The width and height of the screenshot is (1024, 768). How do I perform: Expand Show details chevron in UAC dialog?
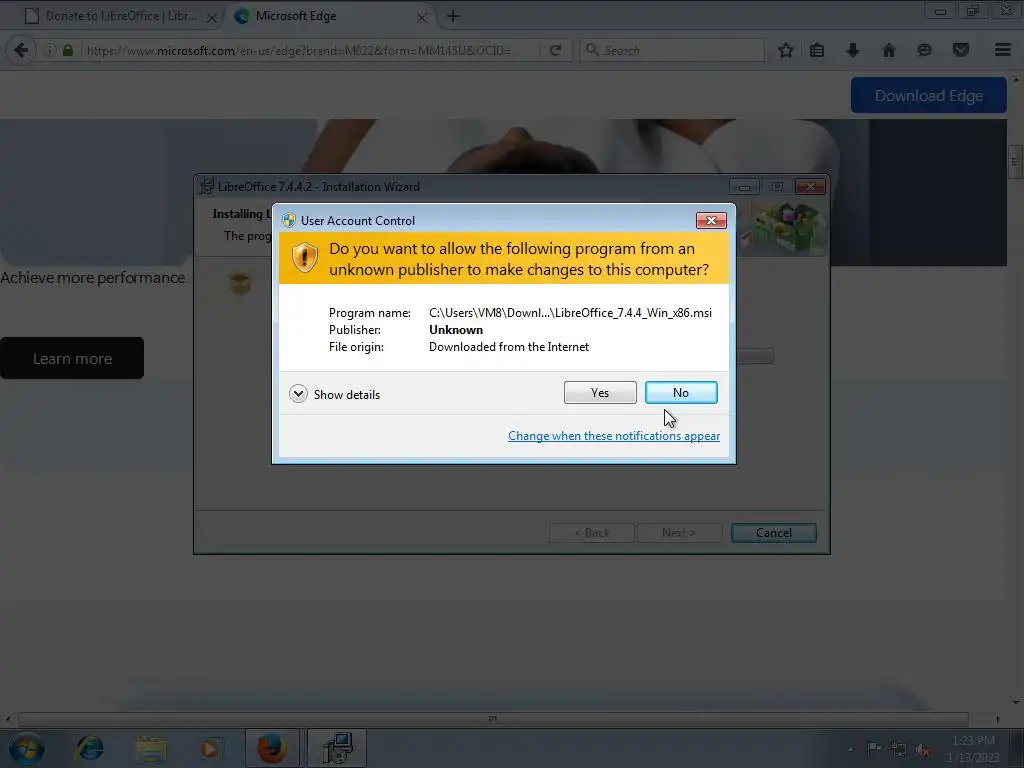coord(298,394)
